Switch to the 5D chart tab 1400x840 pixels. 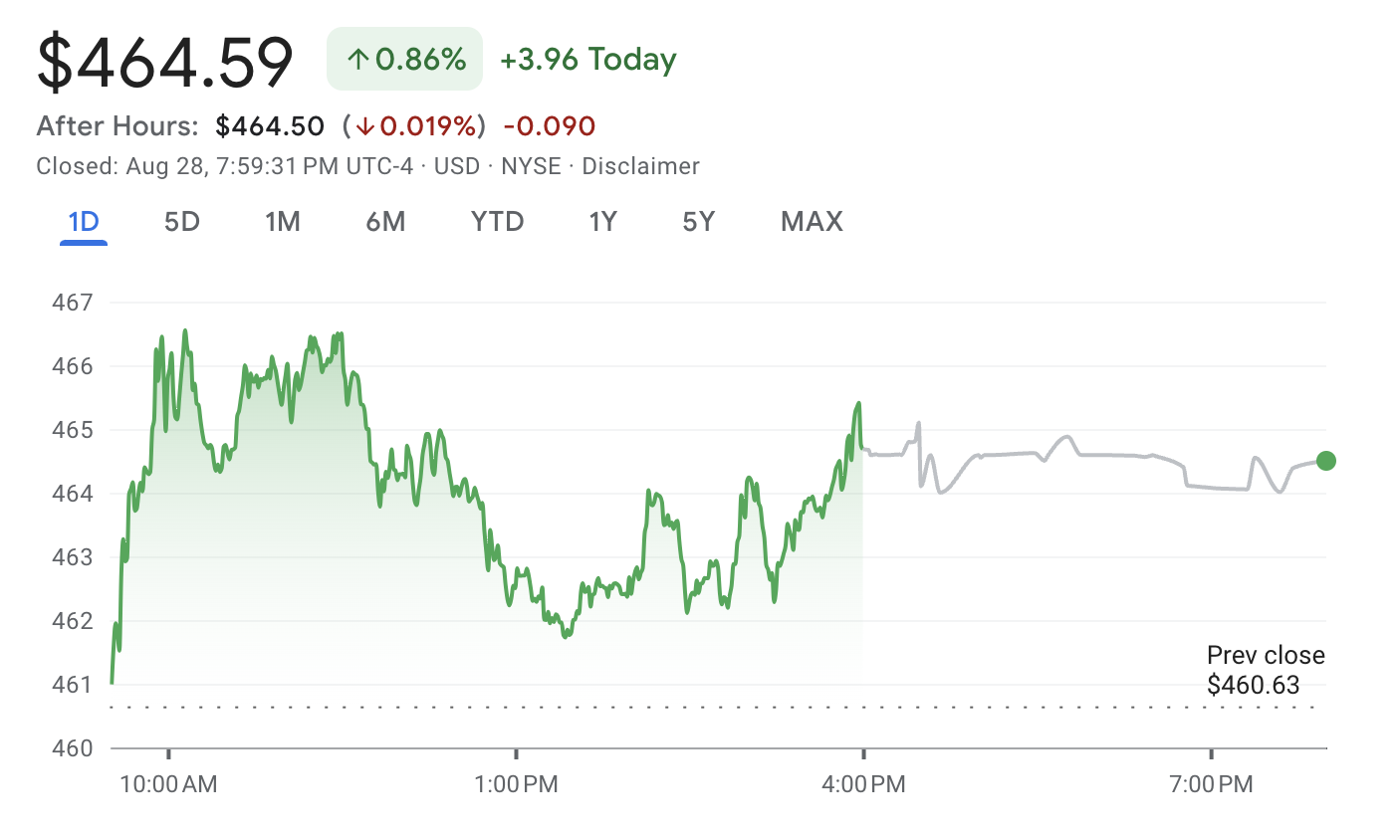(182, 221)
